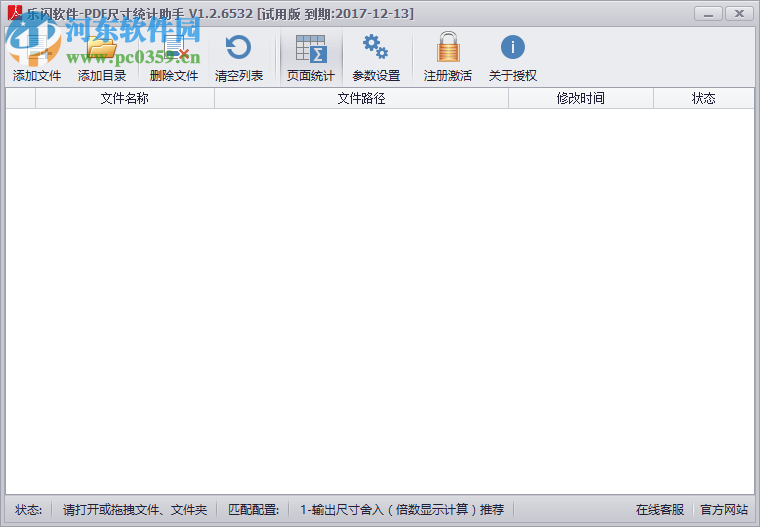Image resolution: width=760 pixels, height=527 pixels.
Task: Click the 1-输出尺寸舍入 matching config text
Action: pos(402,510)
